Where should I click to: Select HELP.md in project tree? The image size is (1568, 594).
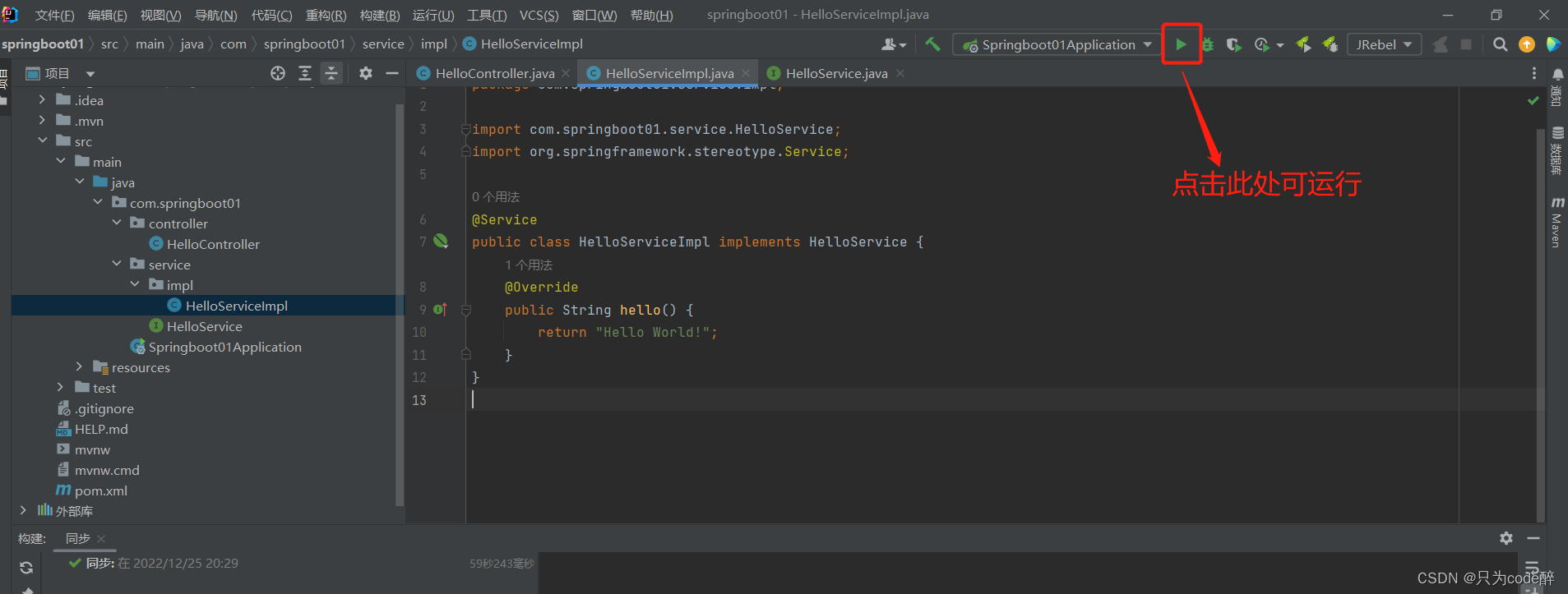101,429
